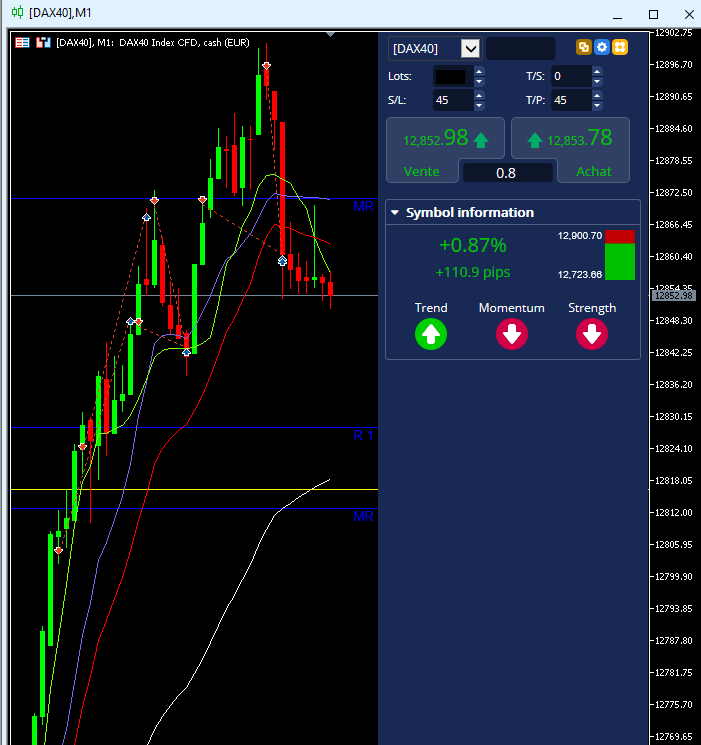Decrease the S/L value
The image size is (701, 745).
click(x=479, y=106)
